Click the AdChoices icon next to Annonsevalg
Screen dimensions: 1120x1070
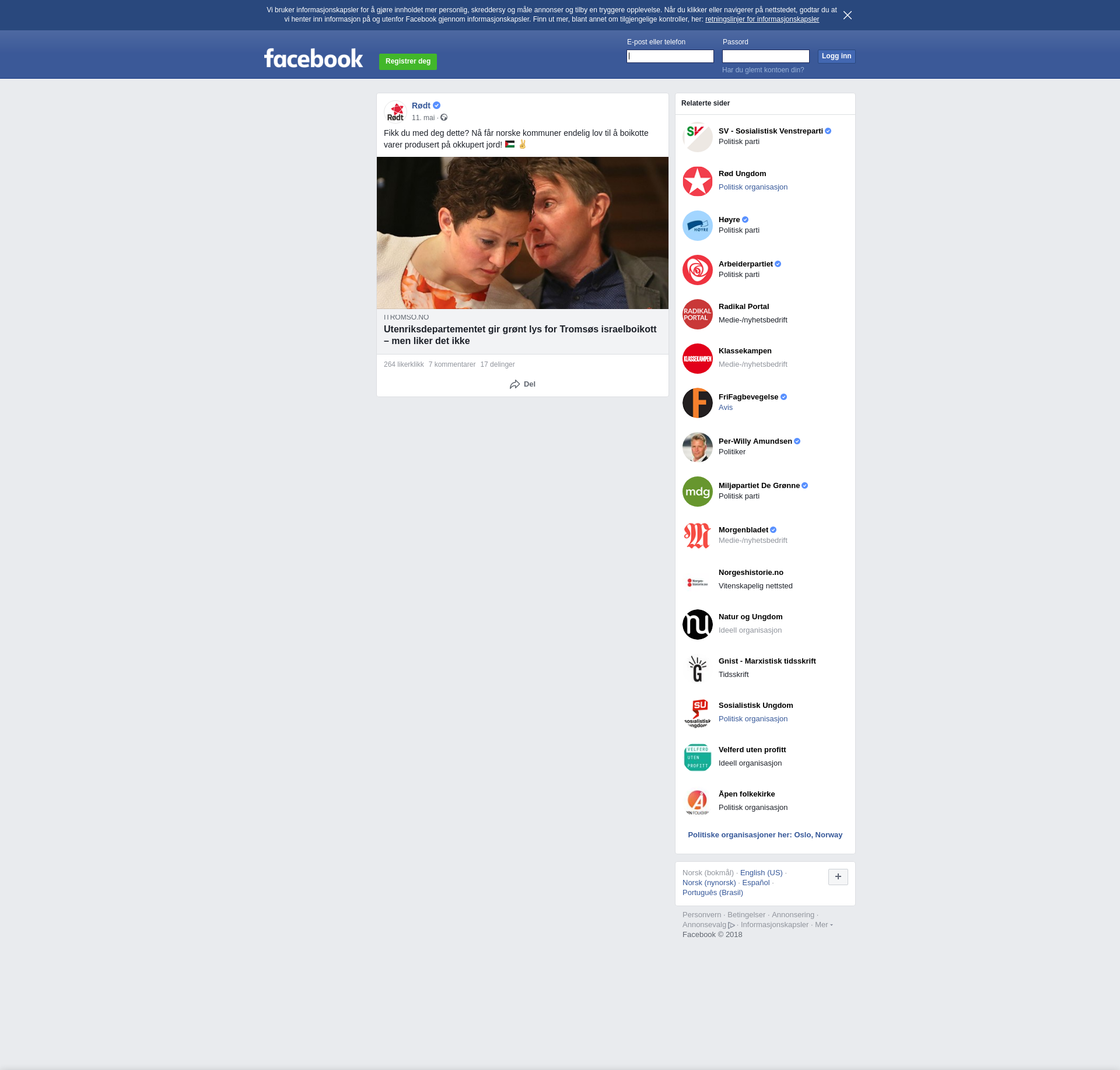731,925
